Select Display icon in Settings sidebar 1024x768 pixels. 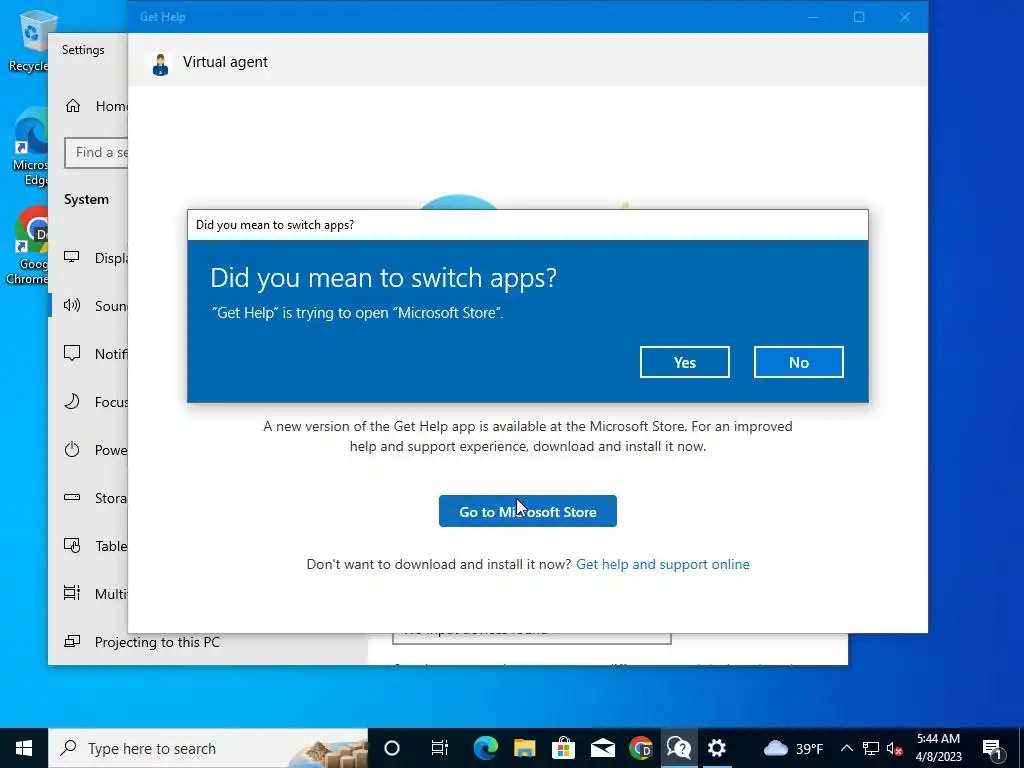coord(72,257)
